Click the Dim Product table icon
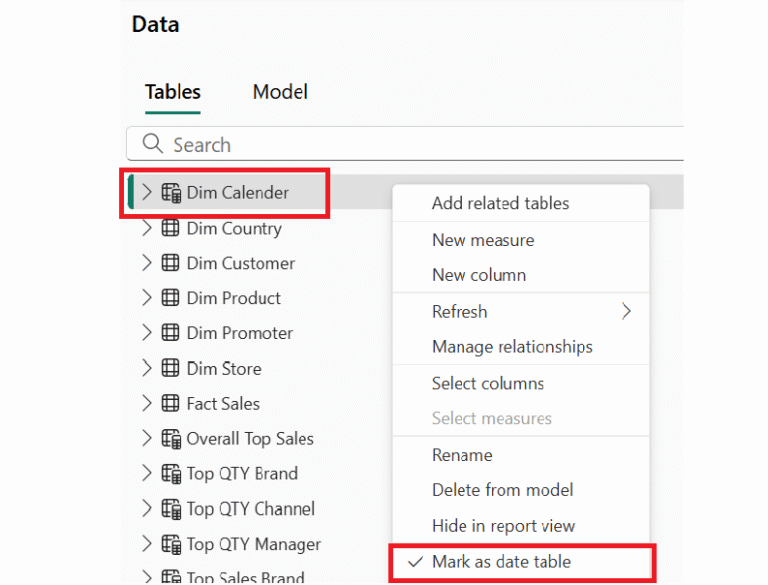Viewport: 768px width, 585px height. [x=170, y=298]
